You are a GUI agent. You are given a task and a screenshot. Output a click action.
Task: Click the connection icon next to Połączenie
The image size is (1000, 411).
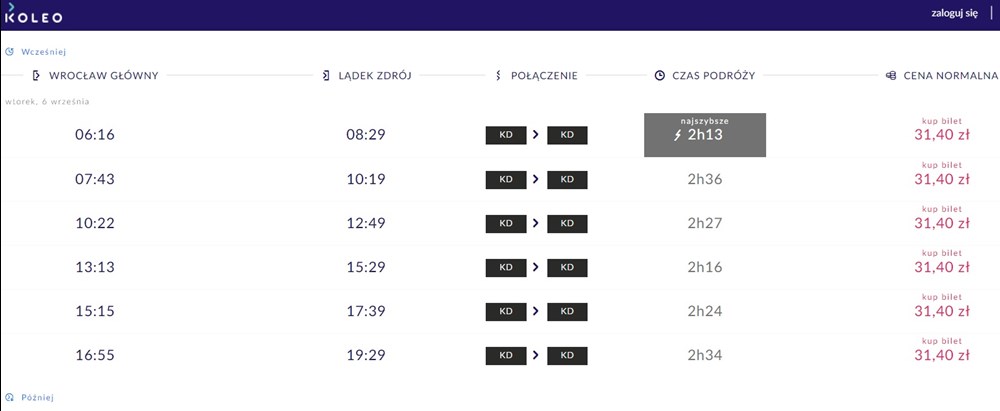click(x=498, y=75)
